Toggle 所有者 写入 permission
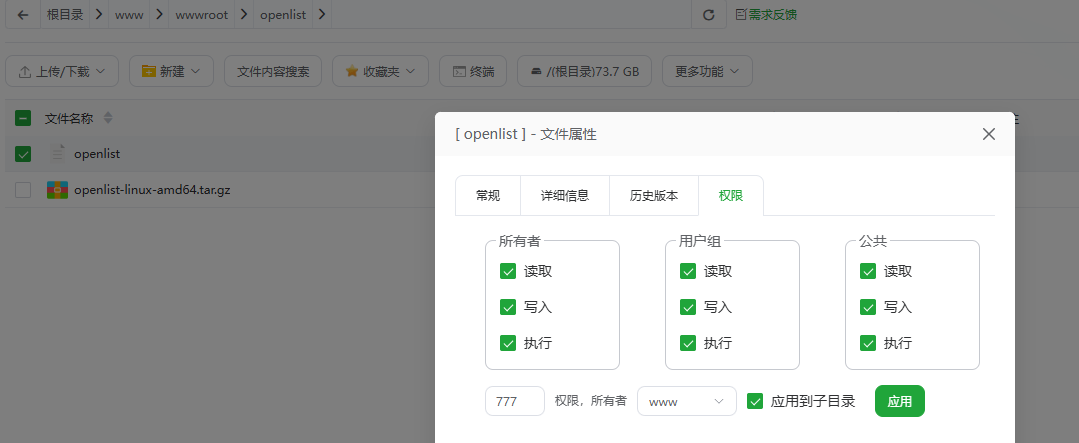Image resolution: width=1079 pixels, height=443 pixels. click(x=508, y=307)
